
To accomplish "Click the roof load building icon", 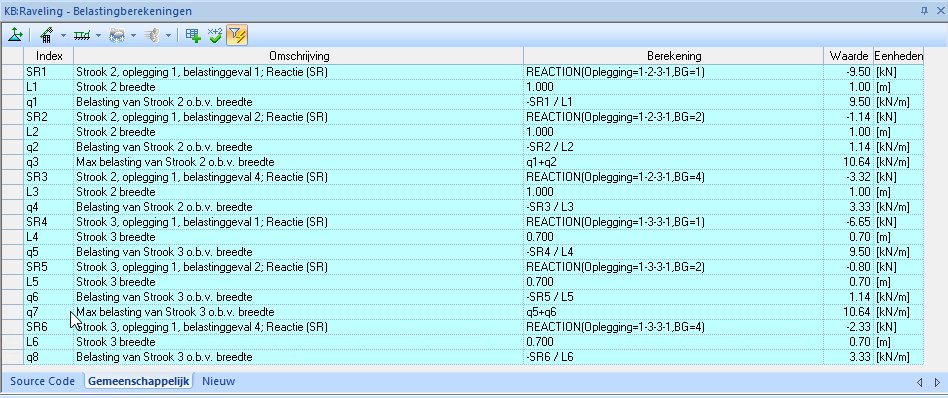I will pyautogui.click(x=47, y=35).
